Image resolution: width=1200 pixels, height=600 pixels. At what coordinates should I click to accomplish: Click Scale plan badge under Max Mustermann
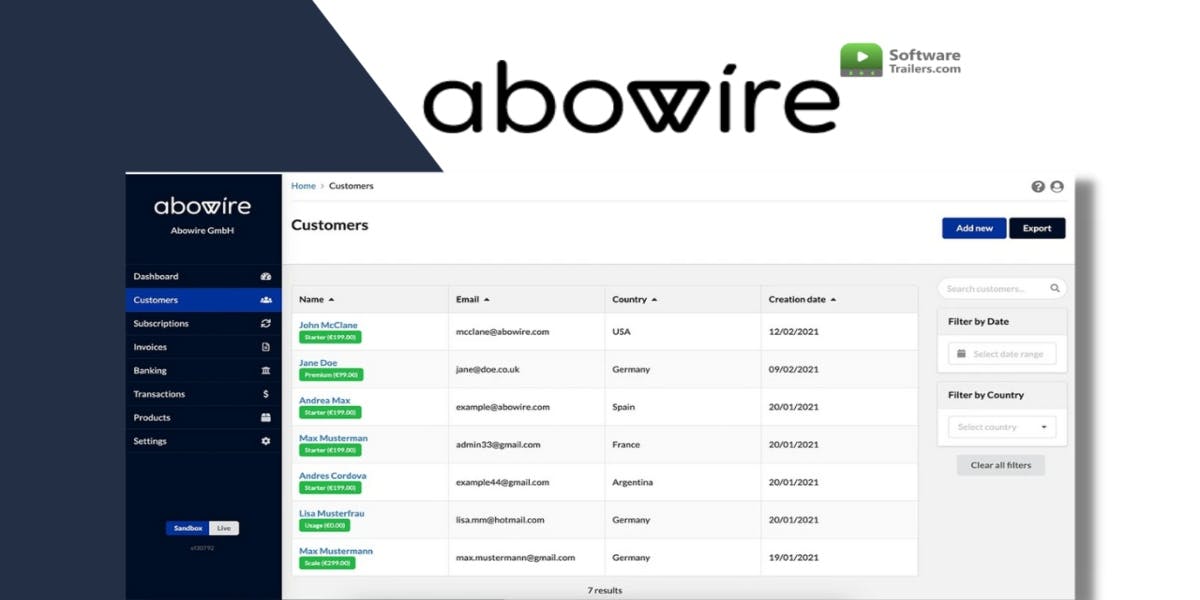pyautogui.click(x=327, y=563)
